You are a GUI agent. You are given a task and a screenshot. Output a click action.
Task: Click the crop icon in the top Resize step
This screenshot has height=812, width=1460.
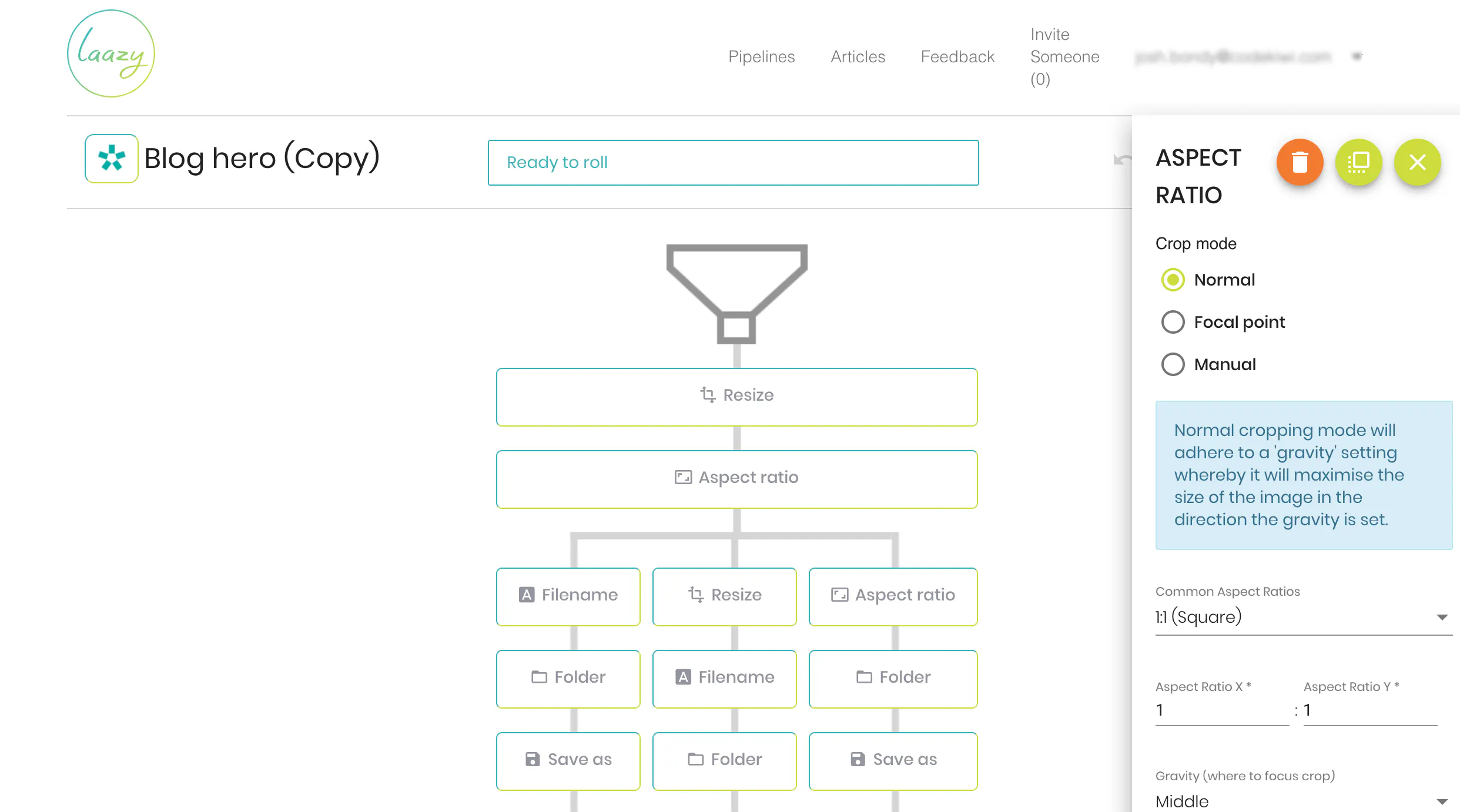tap(708, 395)
